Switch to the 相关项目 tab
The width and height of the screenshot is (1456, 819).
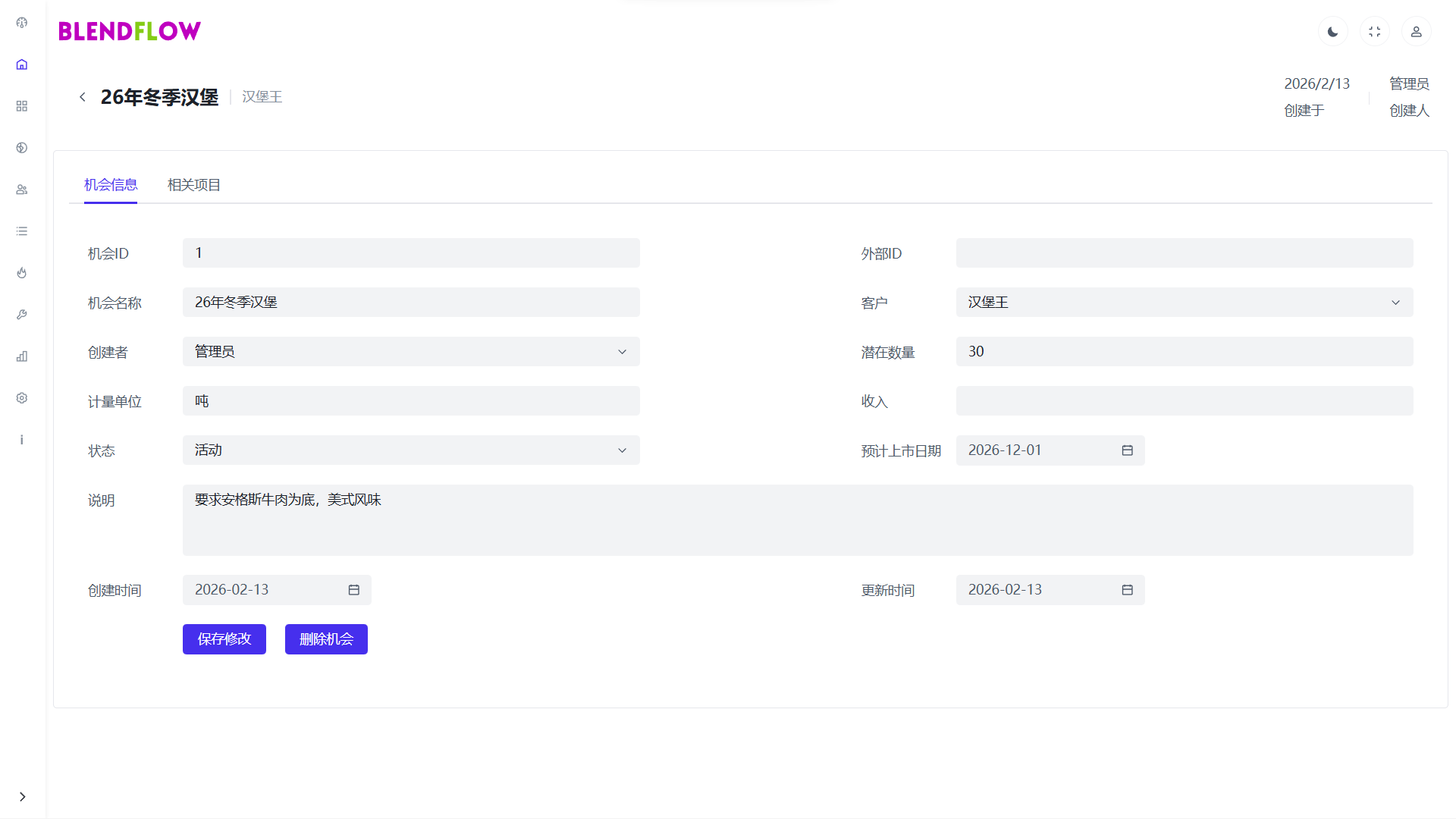(x=193, y=185)
